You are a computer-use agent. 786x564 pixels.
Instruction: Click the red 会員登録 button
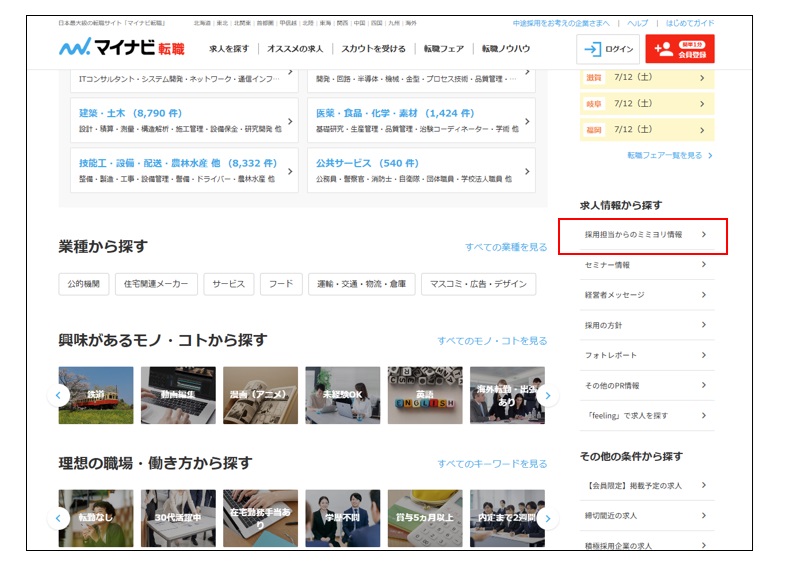point(680,49)
